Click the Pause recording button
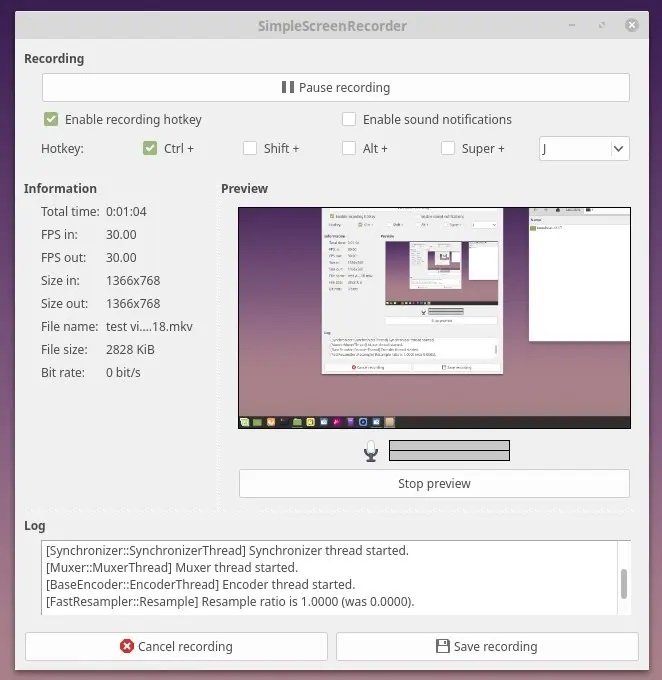 tap(335, 88)
